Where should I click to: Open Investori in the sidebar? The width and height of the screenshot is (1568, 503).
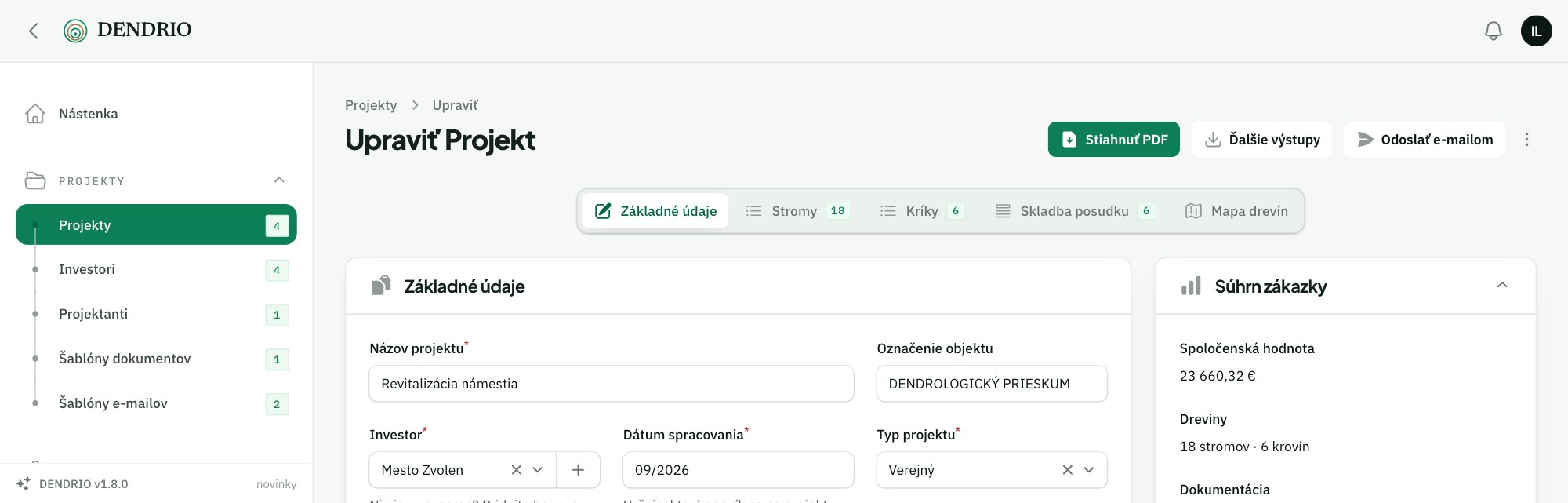[156, 270]
